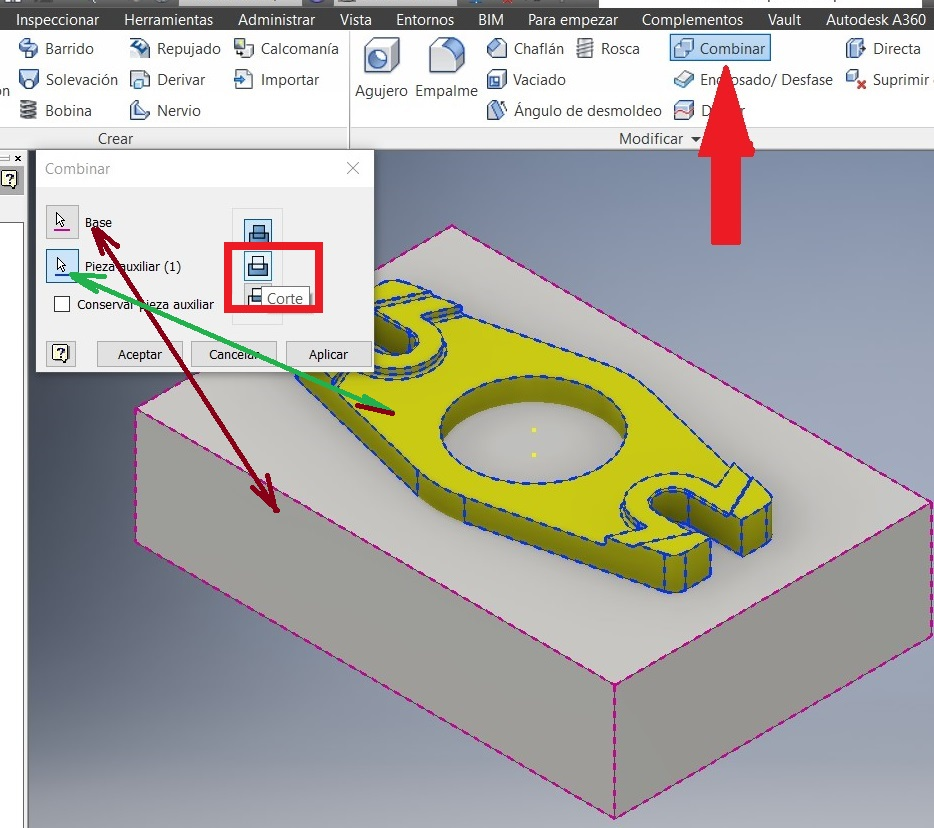Viewport: 934px width, 828px height.
Task: Activate the Combinar tool in the ribbon
Action: pos(720,48)
